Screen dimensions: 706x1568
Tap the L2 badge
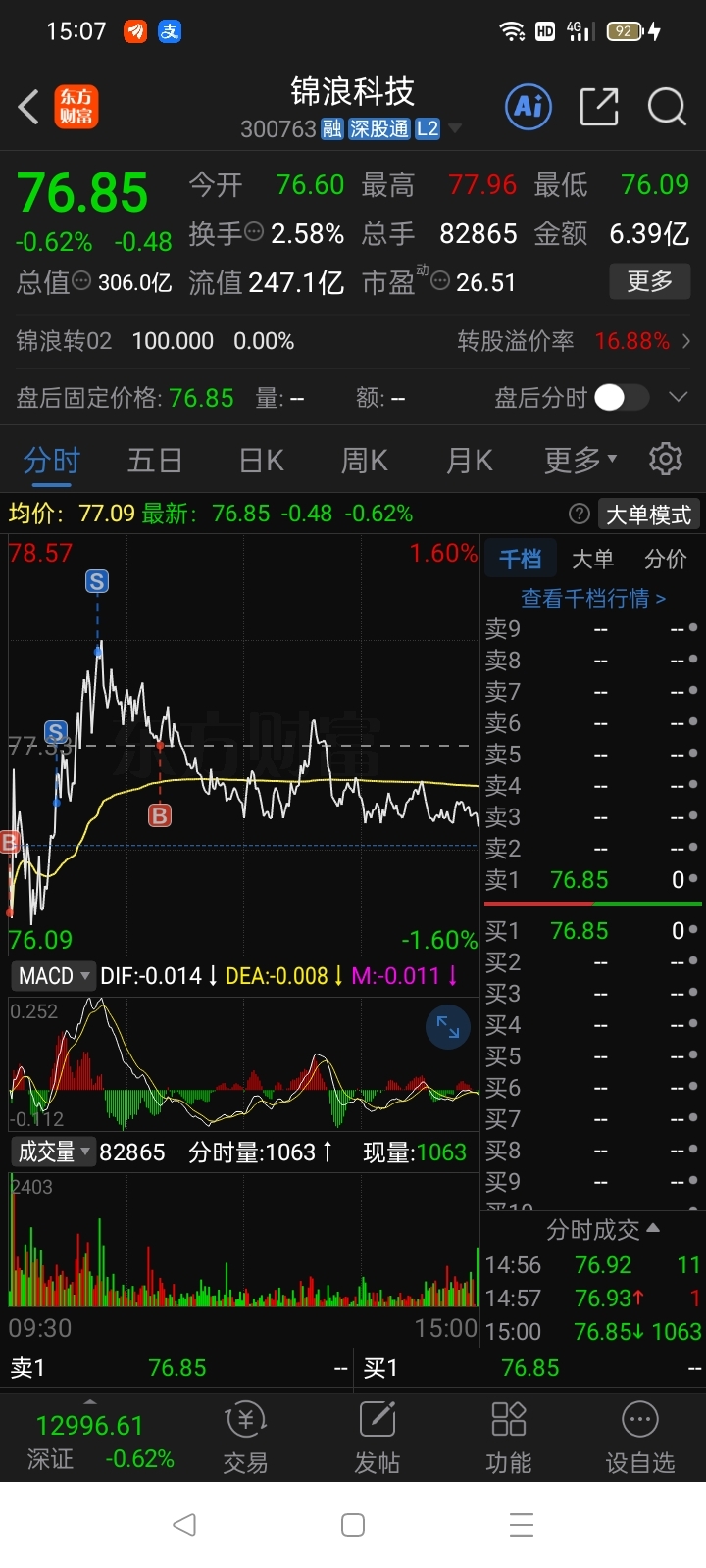[428, 129]
